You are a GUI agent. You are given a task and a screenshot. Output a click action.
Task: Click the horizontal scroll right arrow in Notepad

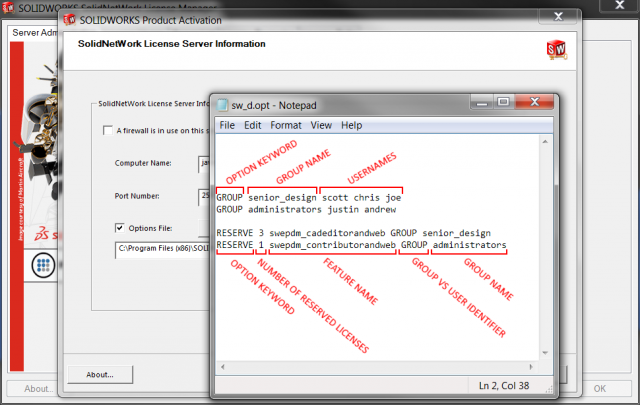[531, 367]
